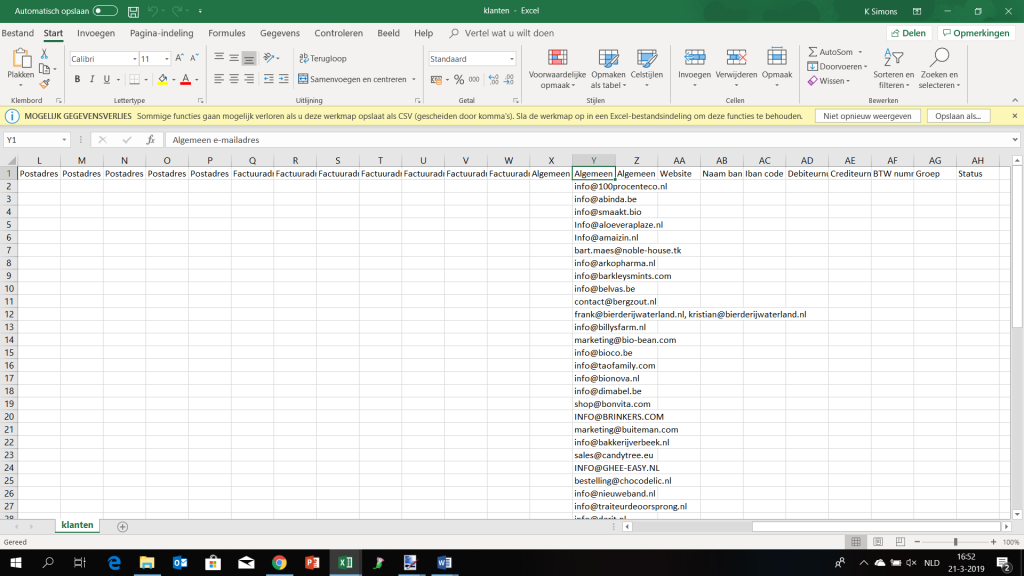
Task: Switch to the Gegevens ribbon tab
Action: (x=280, y=33)
